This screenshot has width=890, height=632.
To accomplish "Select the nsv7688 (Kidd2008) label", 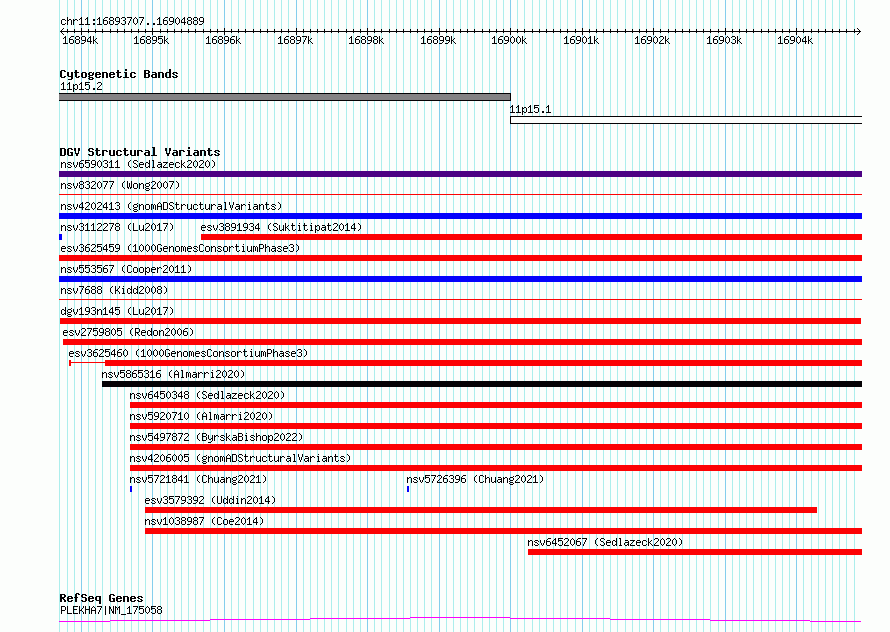I will pyautogui.click(x=114, y=290).
